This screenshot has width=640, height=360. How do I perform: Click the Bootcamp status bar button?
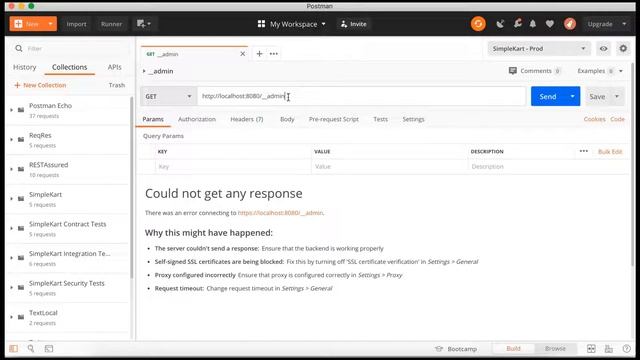pyautogui.click(x=456, y=349)
